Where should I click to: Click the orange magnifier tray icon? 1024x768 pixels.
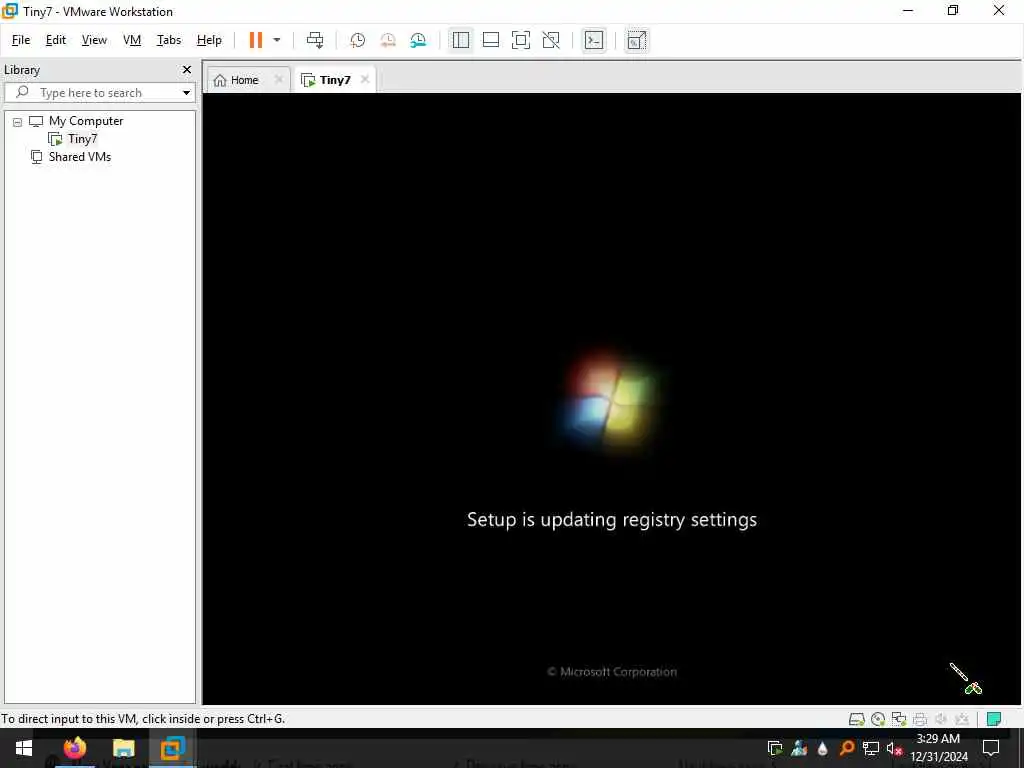pos(846,748)
